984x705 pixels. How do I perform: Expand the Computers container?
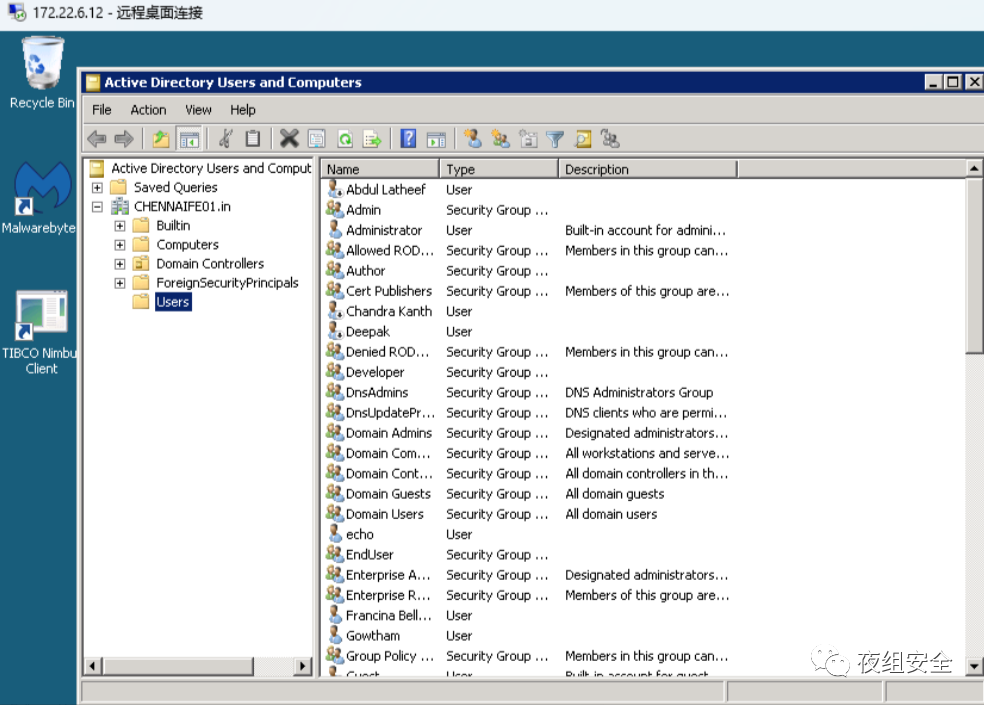120,245
